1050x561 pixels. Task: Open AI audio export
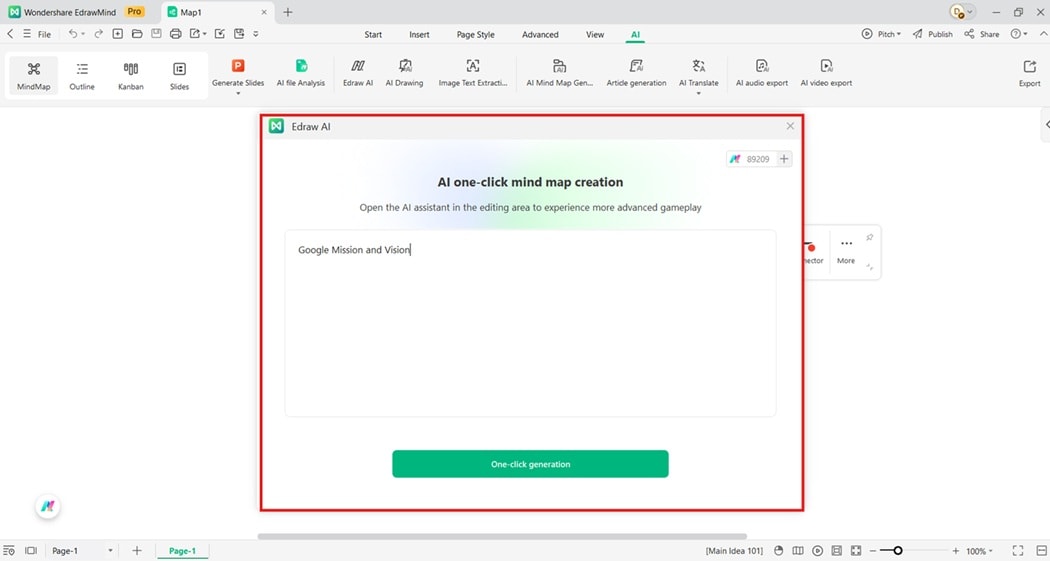[762, 73]
